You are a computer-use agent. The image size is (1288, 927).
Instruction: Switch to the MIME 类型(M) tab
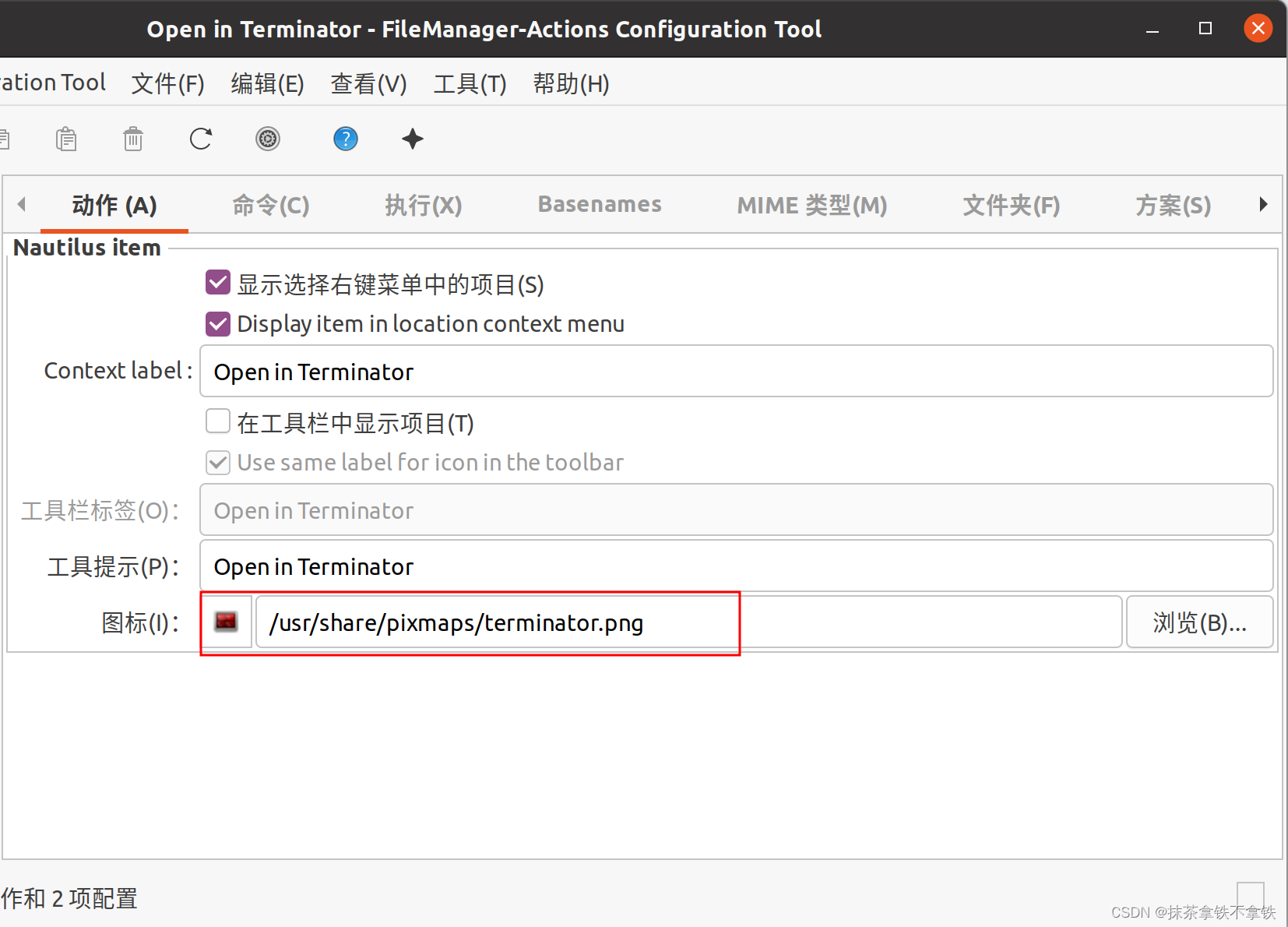(x=812, y=206)
